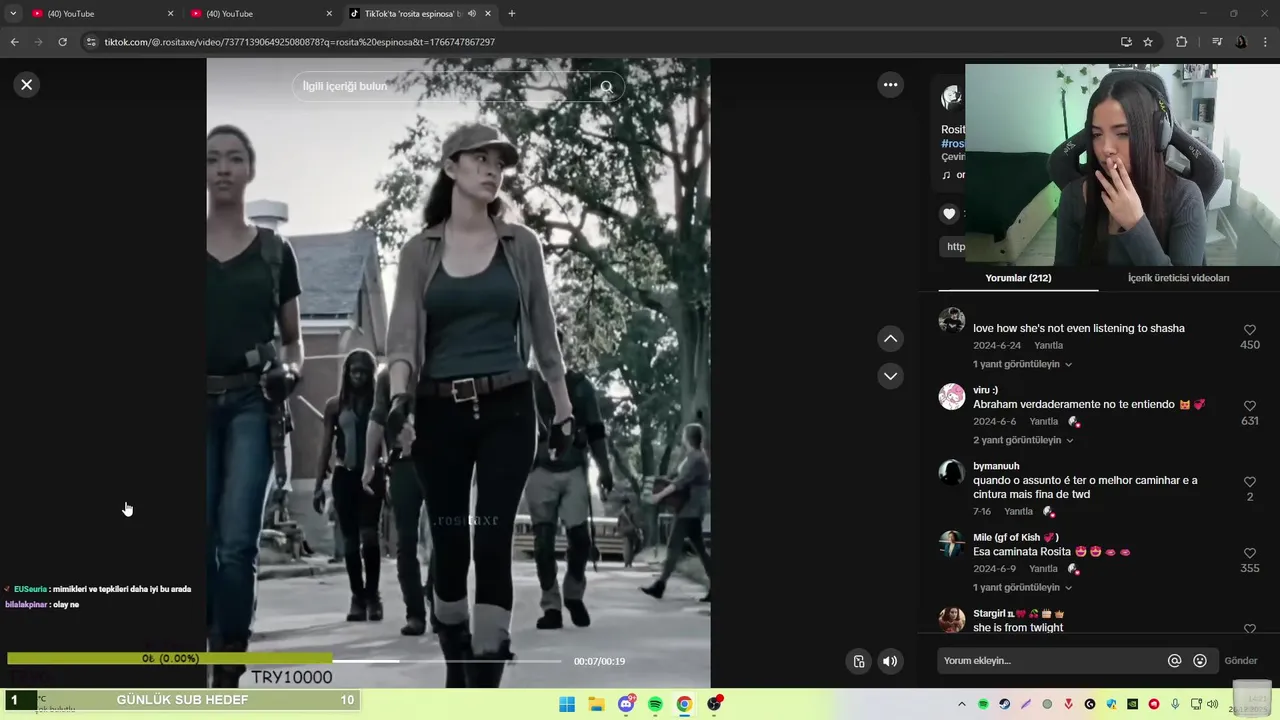
Task: Toggle auto-scroll icon beside the volume button
Action: coord(858,661)
